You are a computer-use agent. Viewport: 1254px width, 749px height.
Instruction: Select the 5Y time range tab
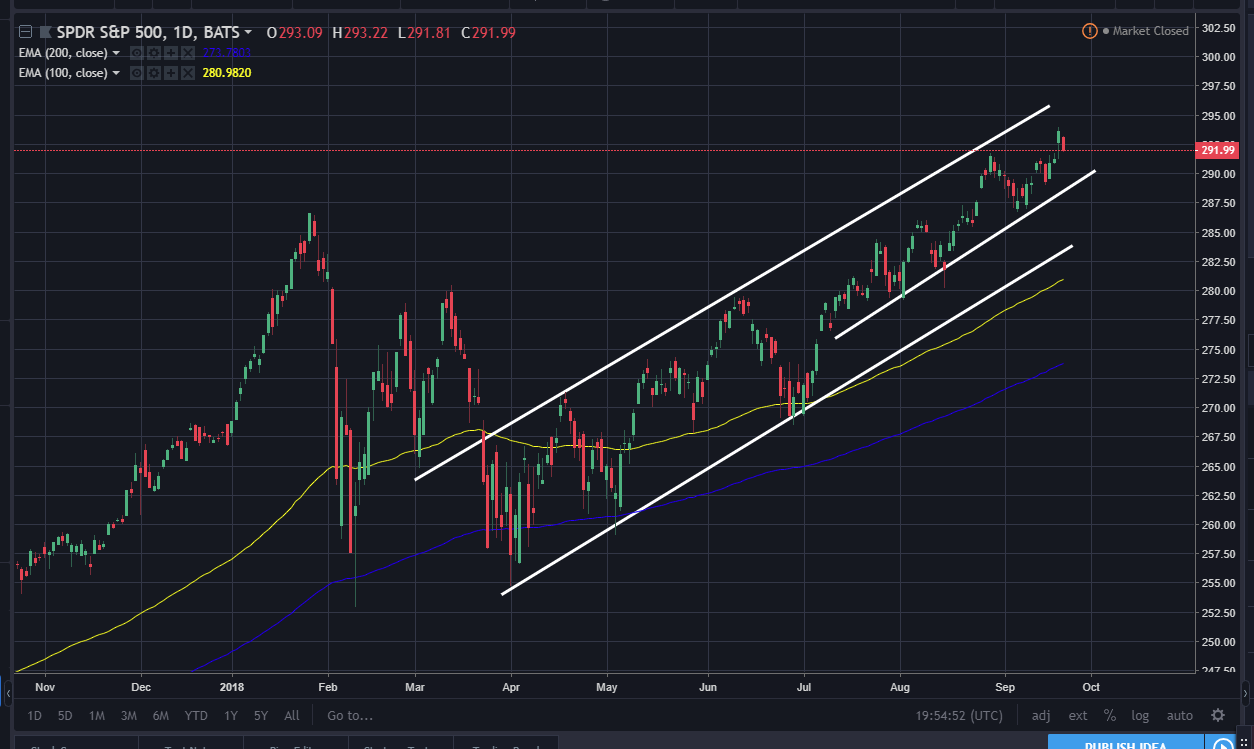pyautogui.click(x=260, y=715)
